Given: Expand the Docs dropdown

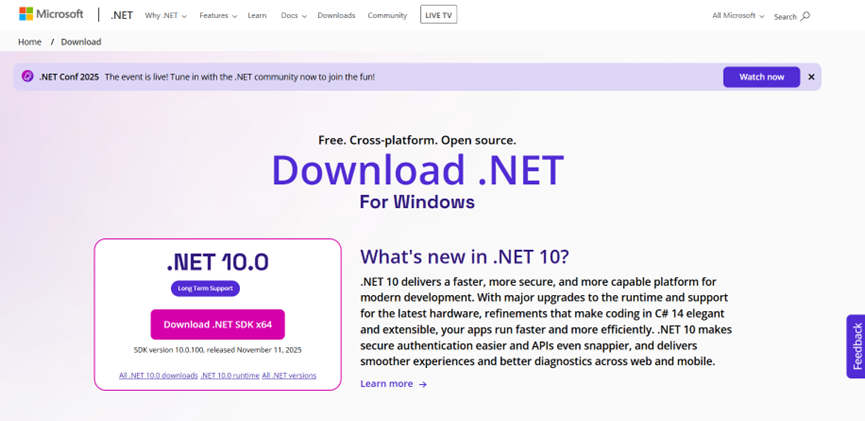Looking at the screenshot, I should pyautogui.click(x=293, y=15).
